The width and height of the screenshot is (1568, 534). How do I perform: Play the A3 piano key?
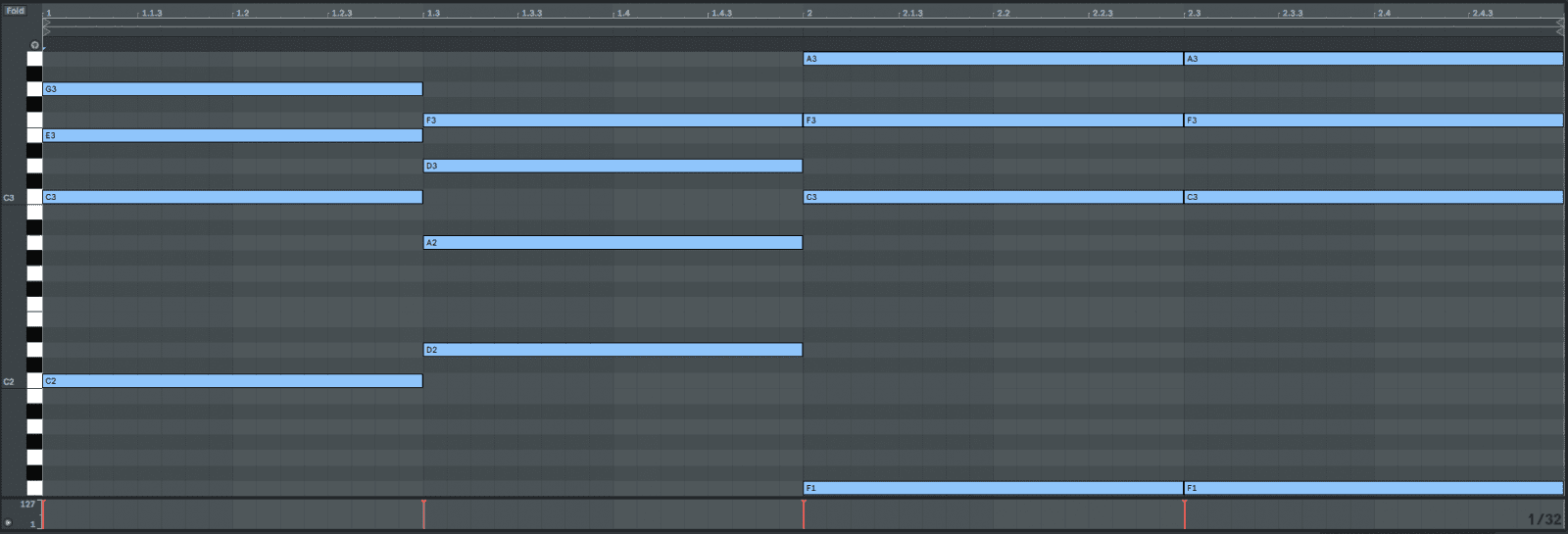point(34,59)
